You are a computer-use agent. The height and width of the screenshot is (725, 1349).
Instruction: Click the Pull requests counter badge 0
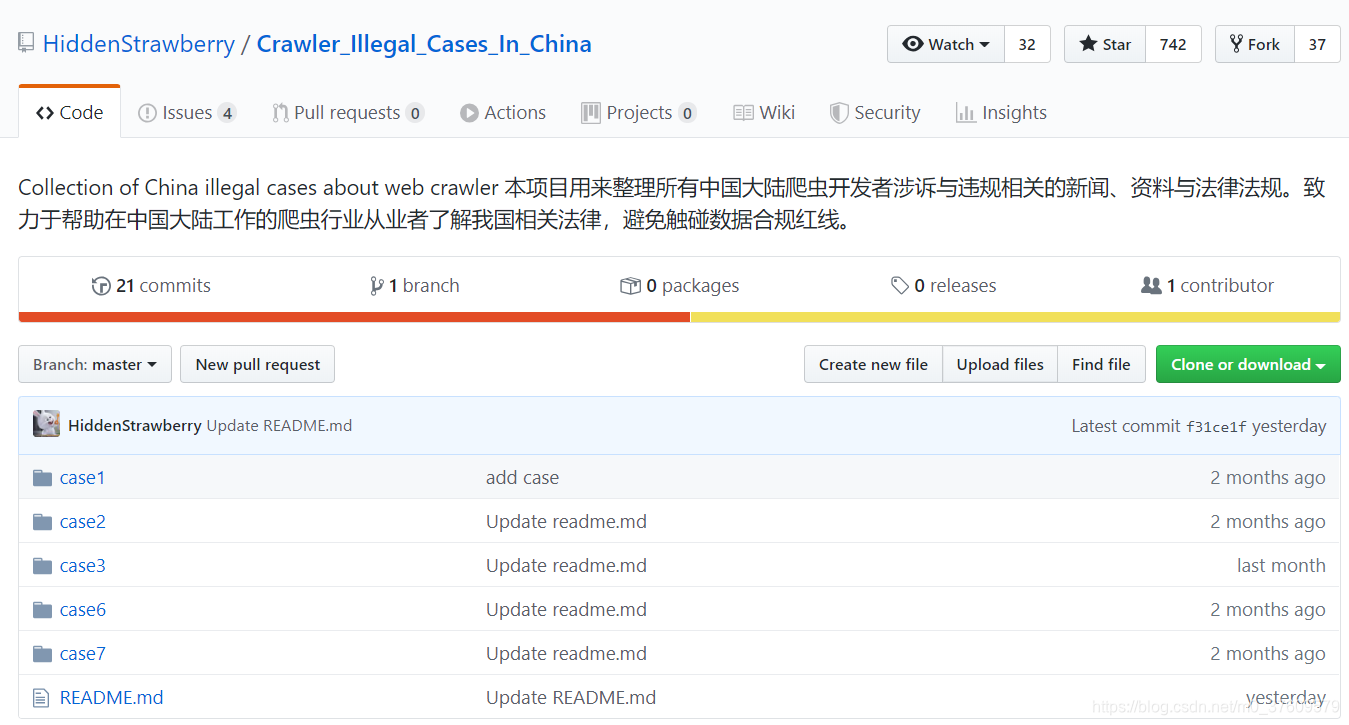(x=415, y=114)
